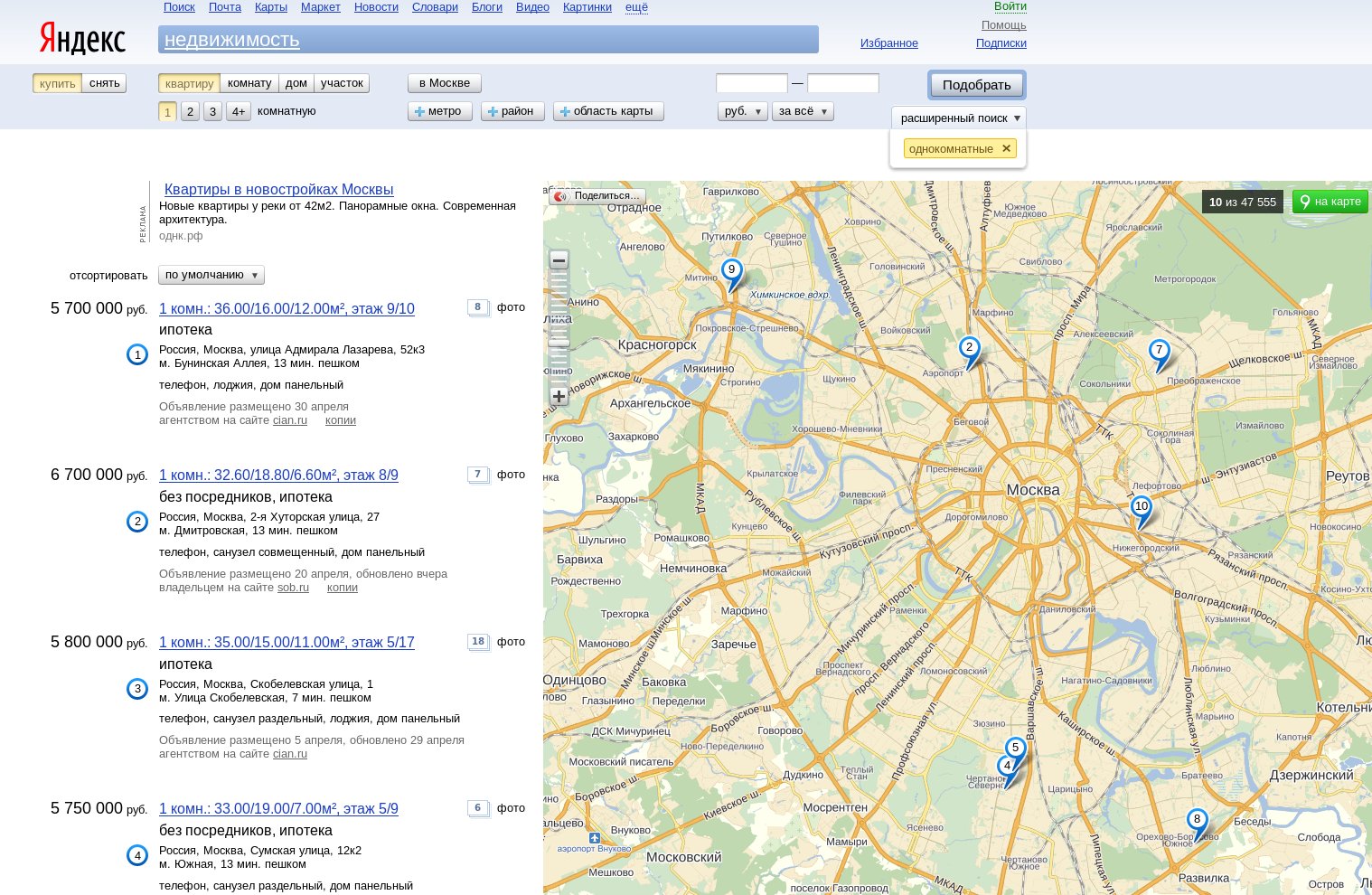Screen dimensions: 1372x895
Task: Select снять toggle
Action: click(x=105, y=83)
